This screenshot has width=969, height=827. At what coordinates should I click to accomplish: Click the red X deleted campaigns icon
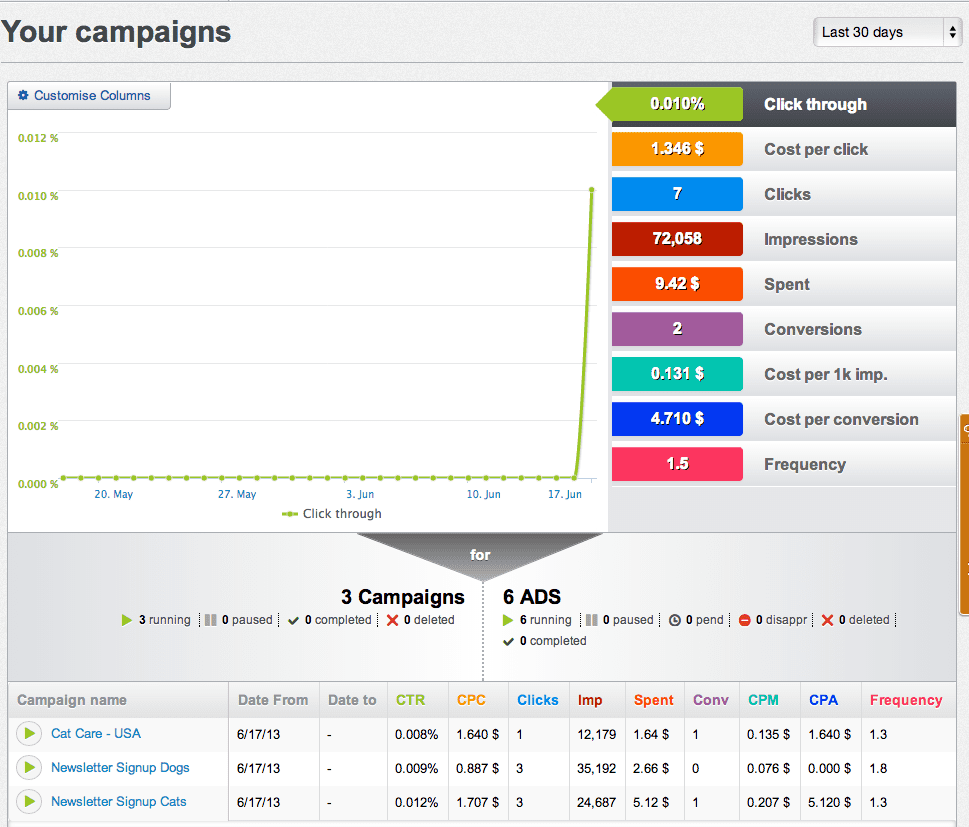(x=393, y=620)
